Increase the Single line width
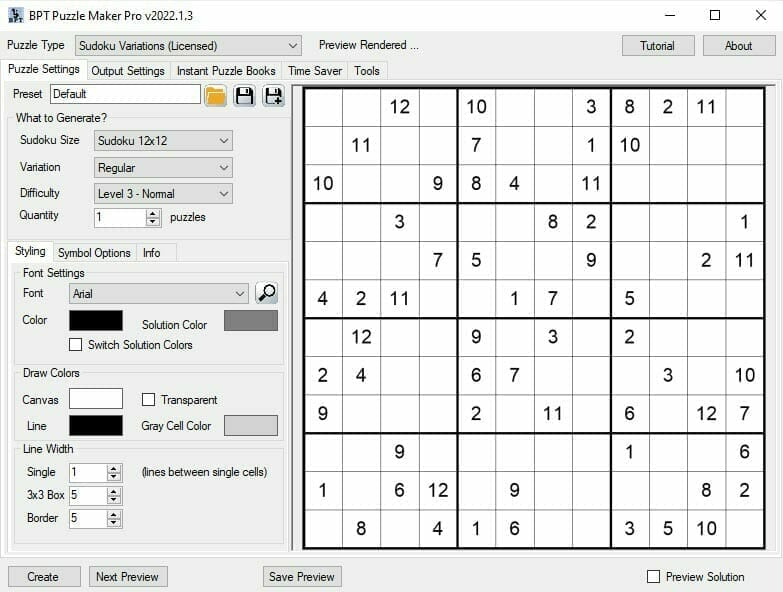 [114, 469]
